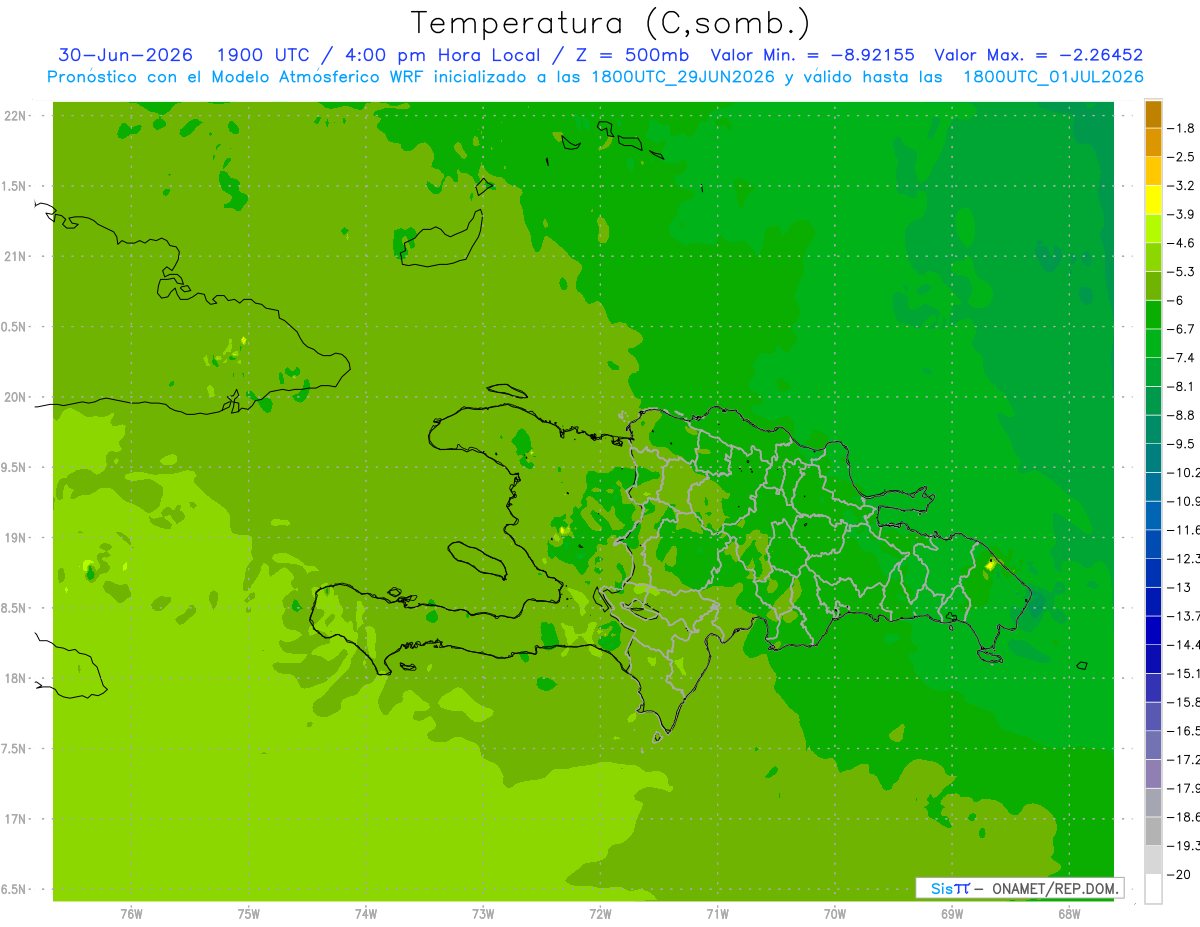Click the "-1.8" colorbar value
This screenshot has width=1200, height=927.
[x=1181, y=128]
